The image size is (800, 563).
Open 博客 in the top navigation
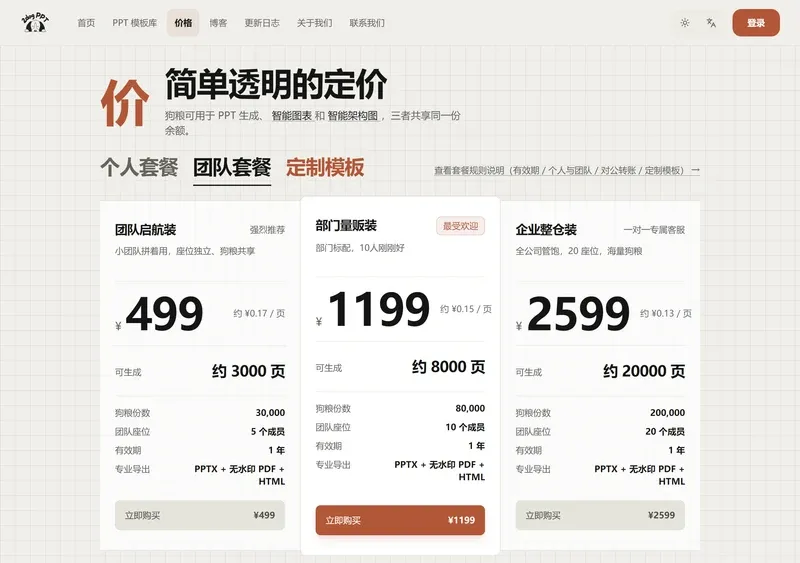[218, 23]
